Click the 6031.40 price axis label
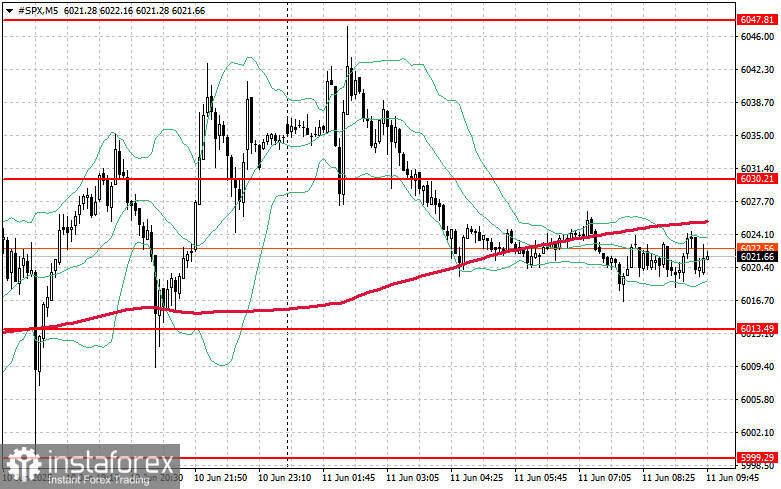 [757, 168]
